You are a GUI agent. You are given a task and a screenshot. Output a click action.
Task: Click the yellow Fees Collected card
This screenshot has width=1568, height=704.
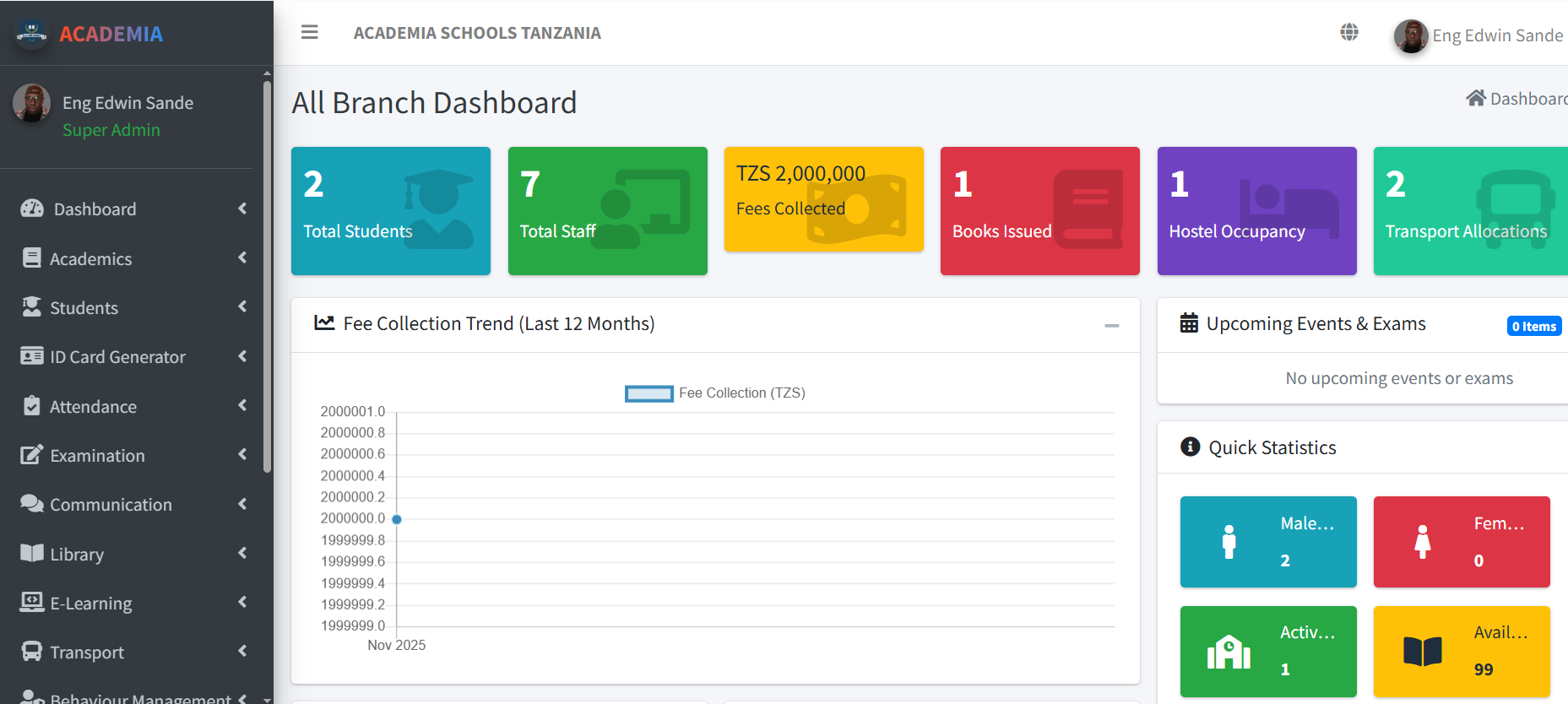click(x=823, y=199)
